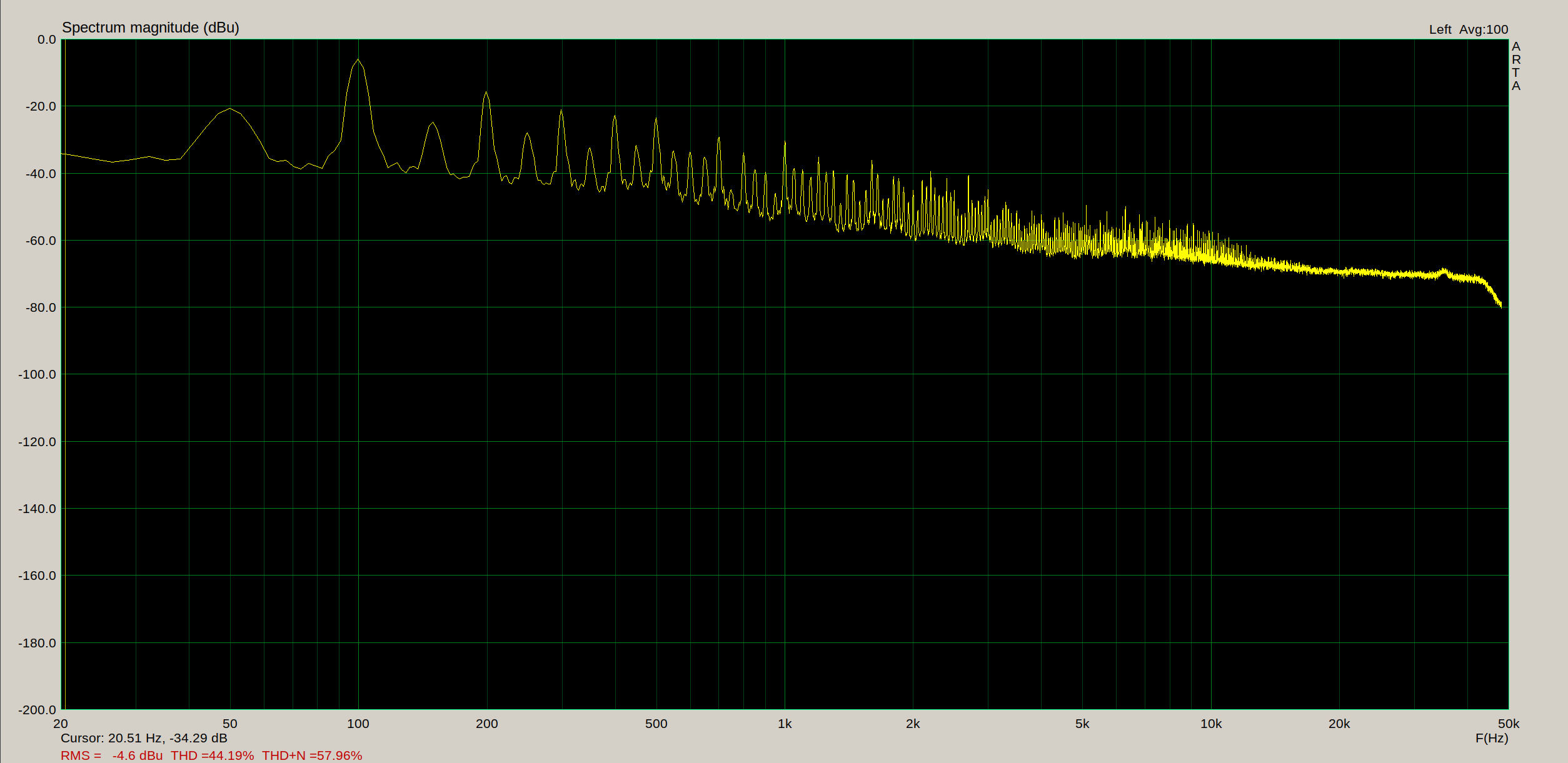This screenshot has width=1568, height=763.
Task: Click the 'Cursor: 20.51 Hz, -34.29 dB' readout
Action: pos(144,738)
